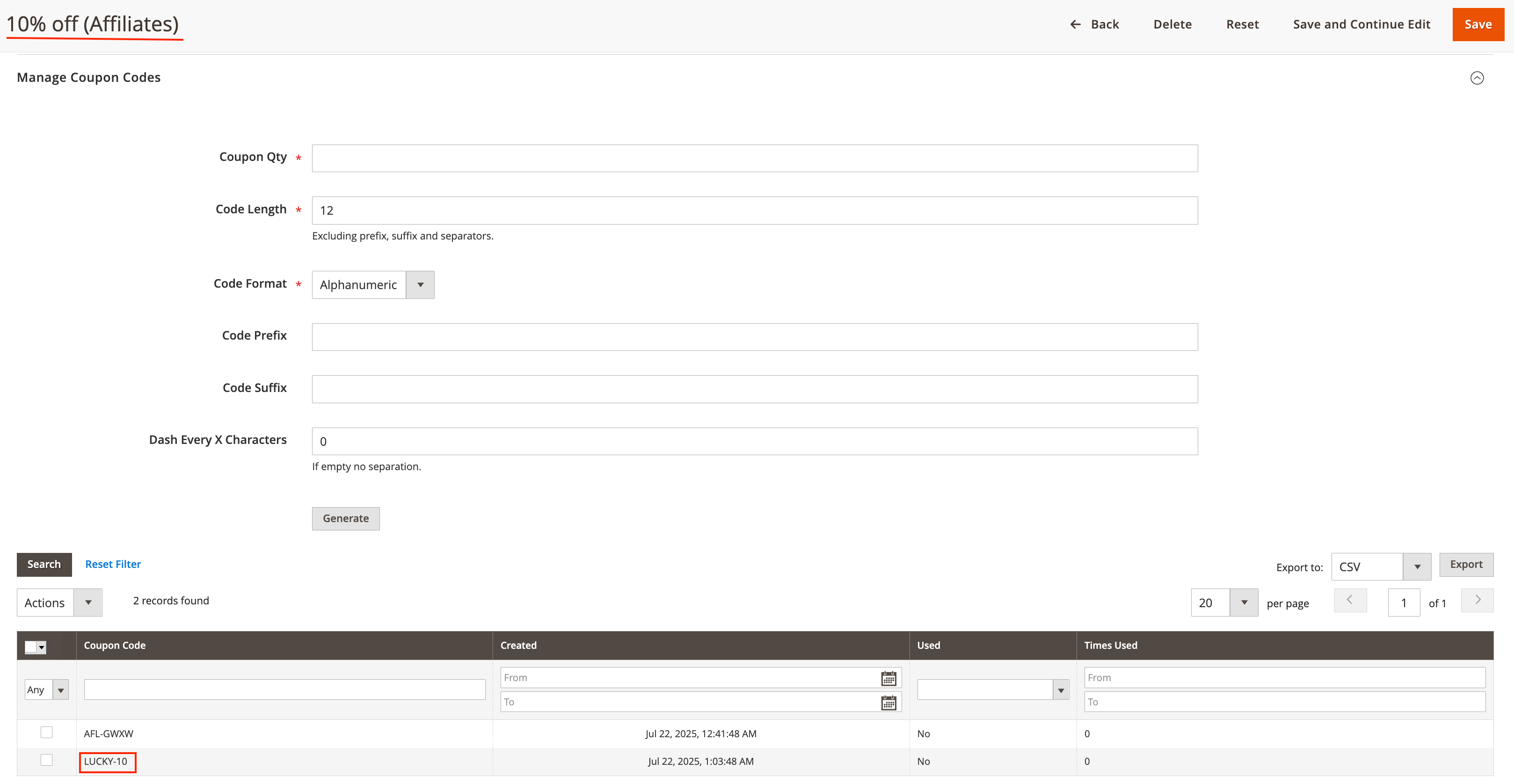The image size is (1514, 784).
Task: Click the Generate button
Action: point(346,518)
